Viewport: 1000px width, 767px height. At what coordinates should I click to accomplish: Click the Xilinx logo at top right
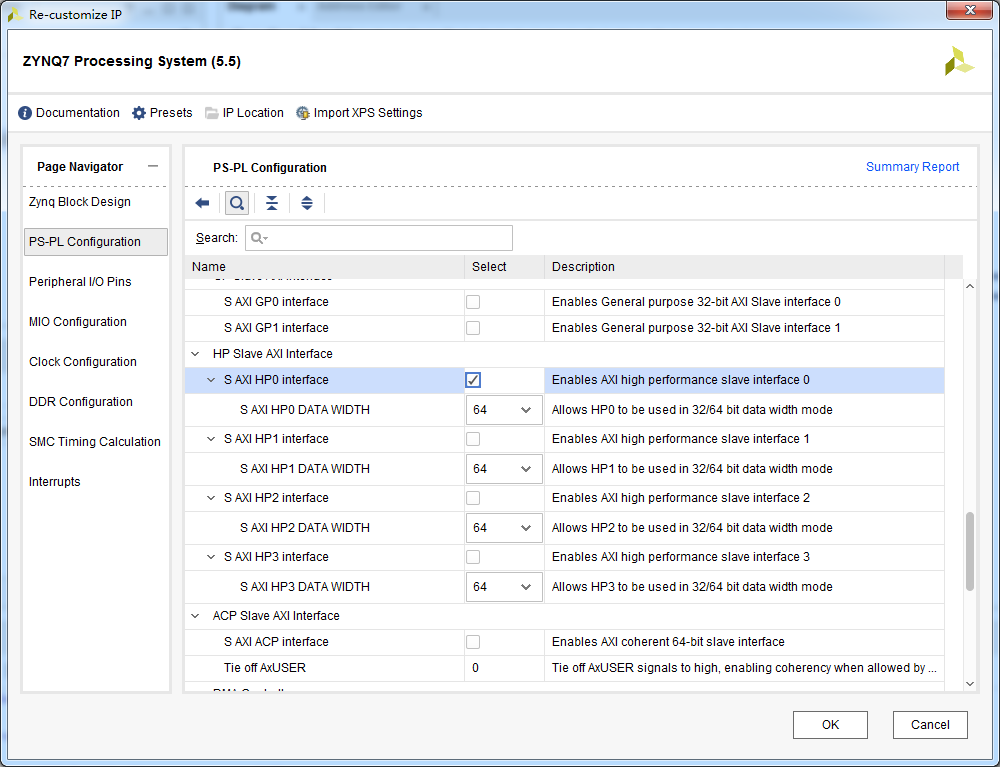pyautogui.click(x=959, y=61)
